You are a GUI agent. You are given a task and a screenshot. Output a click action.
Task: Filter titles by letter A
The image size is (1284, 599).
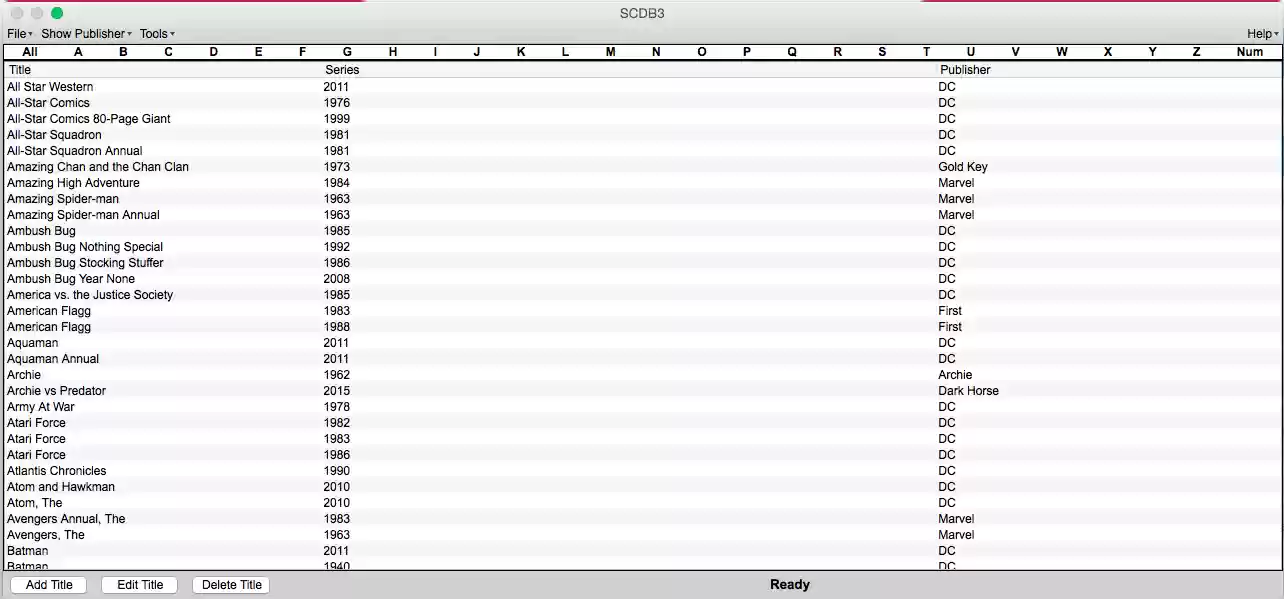tap(78, 52)
